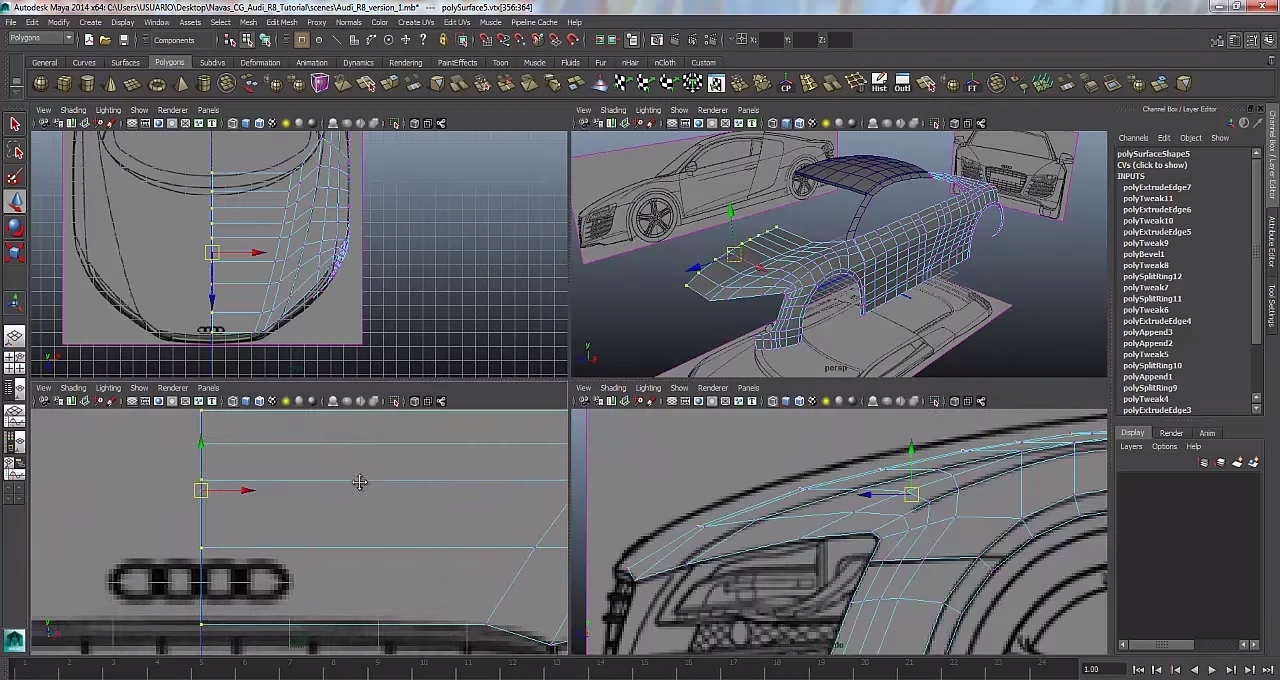Switch to four-view layout icon
The width and height of the screenshot is (1280, 680).
14,362
